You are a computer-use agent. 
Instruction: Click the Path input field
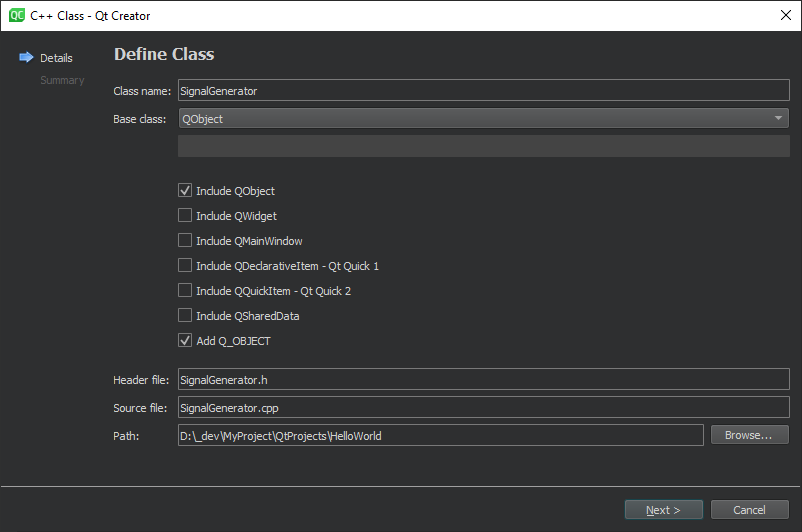(x=440, y=435)
